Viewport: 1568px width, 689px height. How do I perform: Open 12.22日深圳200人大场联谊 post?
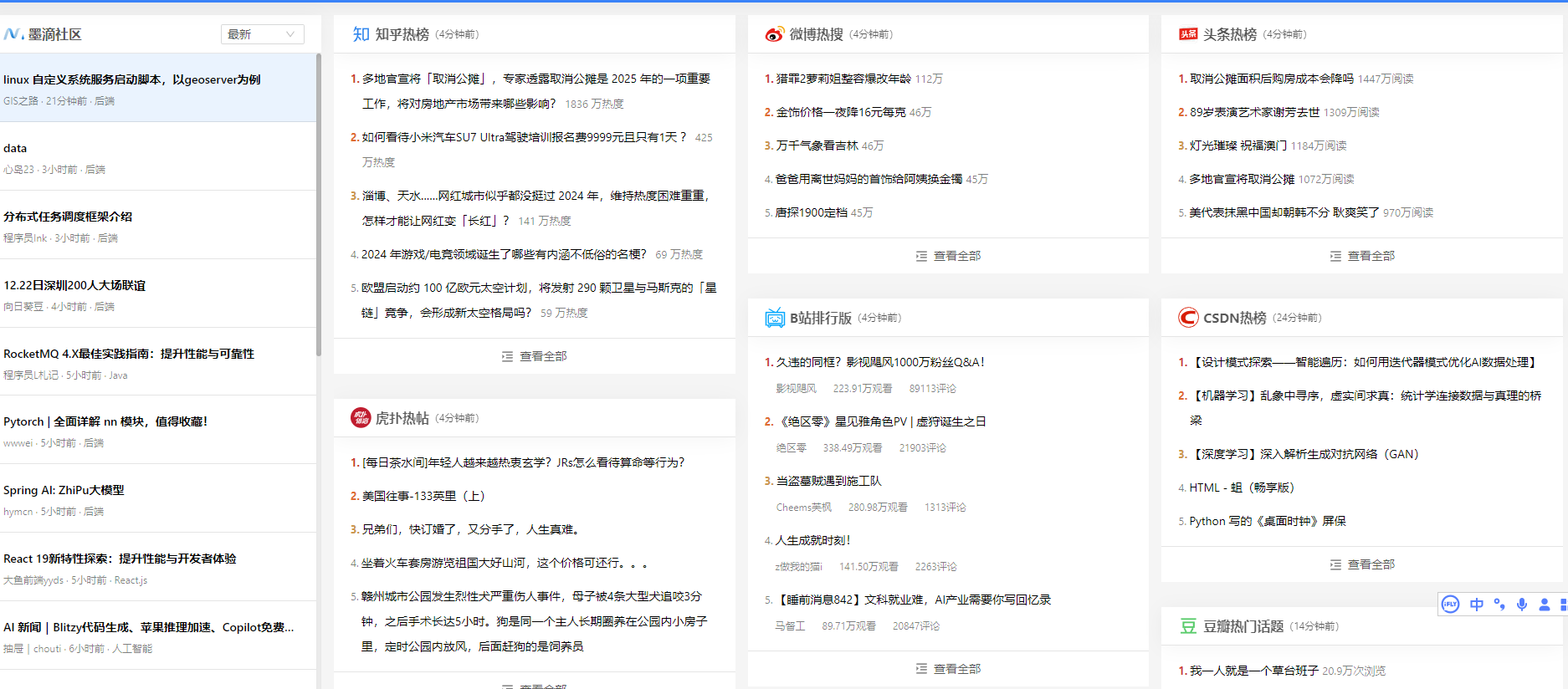point(74,285)
